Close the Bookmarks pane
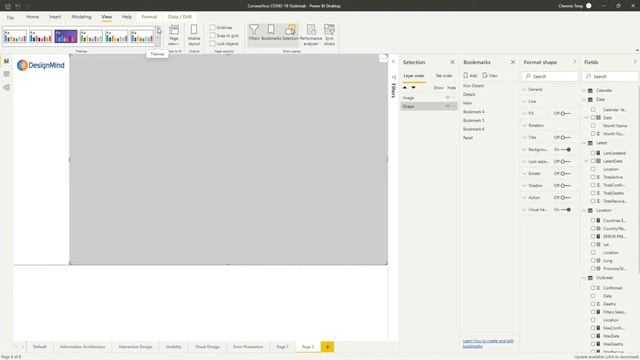The height and width of the screenshot is (360, 640). (513, 62)
